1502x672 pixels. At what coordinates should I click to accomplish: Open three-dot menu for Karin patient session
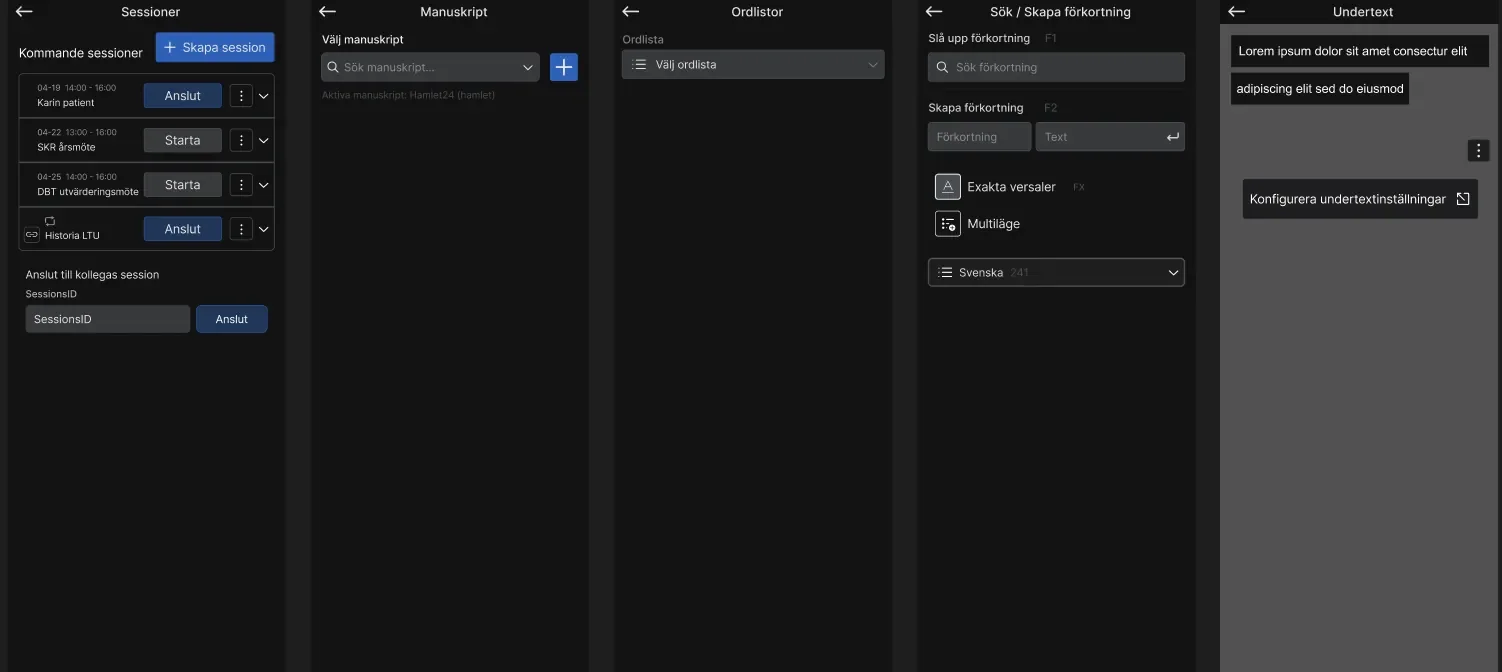tap(241, 96)
